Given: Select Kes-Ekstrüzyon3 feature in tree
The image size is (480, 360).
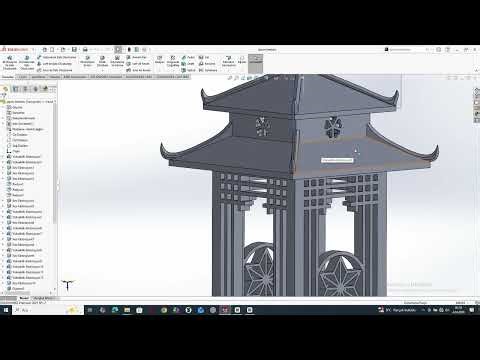Looking at the screenshot, I should [20, 179].
